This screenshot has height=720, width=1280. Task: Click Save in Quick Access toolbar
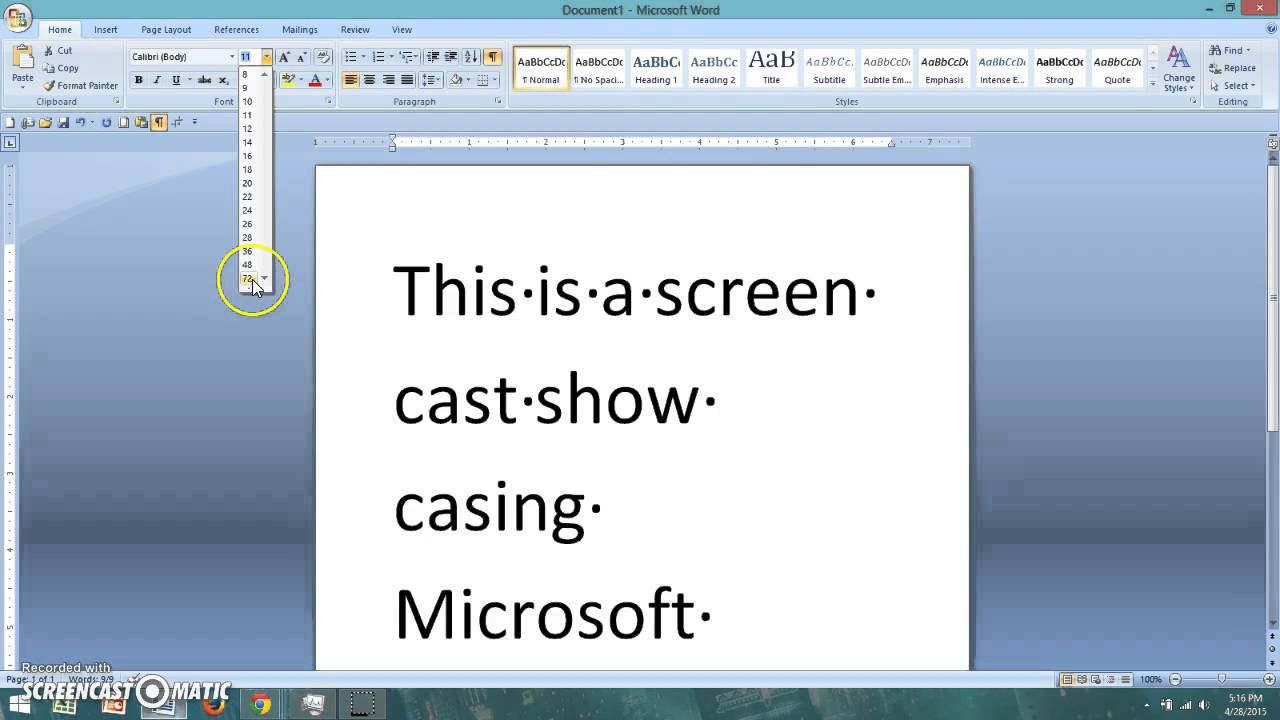(x=63, y=123)
